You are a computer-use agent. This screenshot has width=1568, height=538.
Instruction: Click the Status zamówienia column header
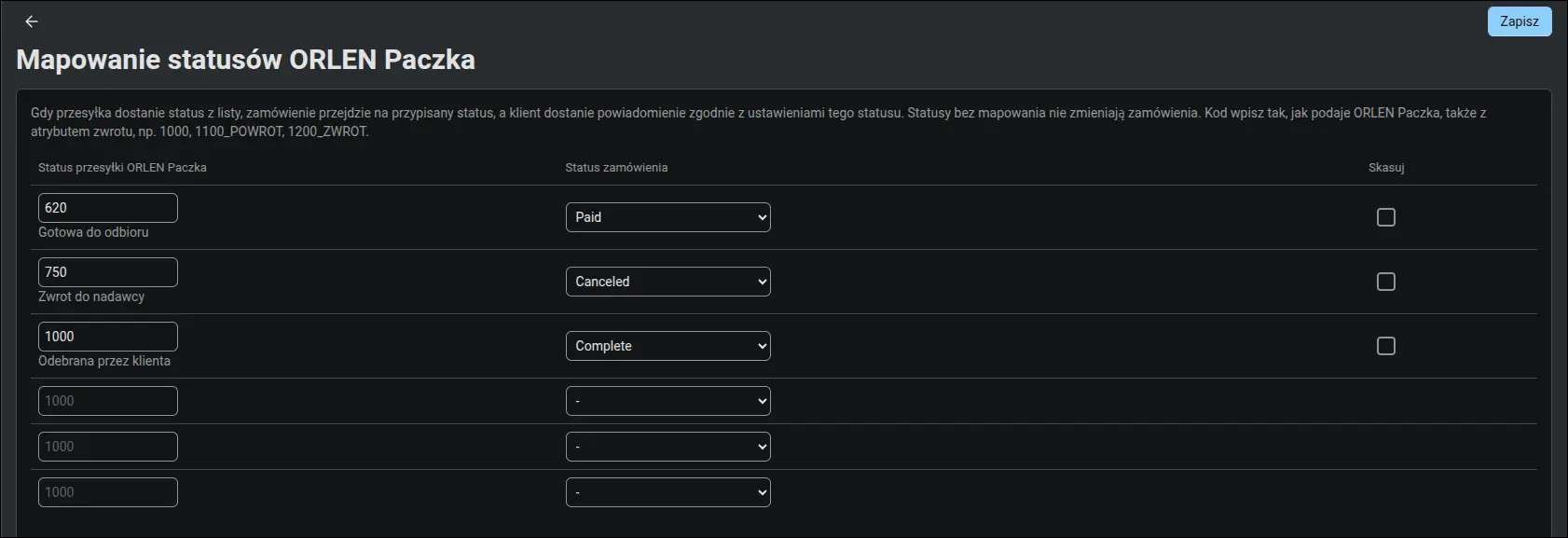[616, 168]
